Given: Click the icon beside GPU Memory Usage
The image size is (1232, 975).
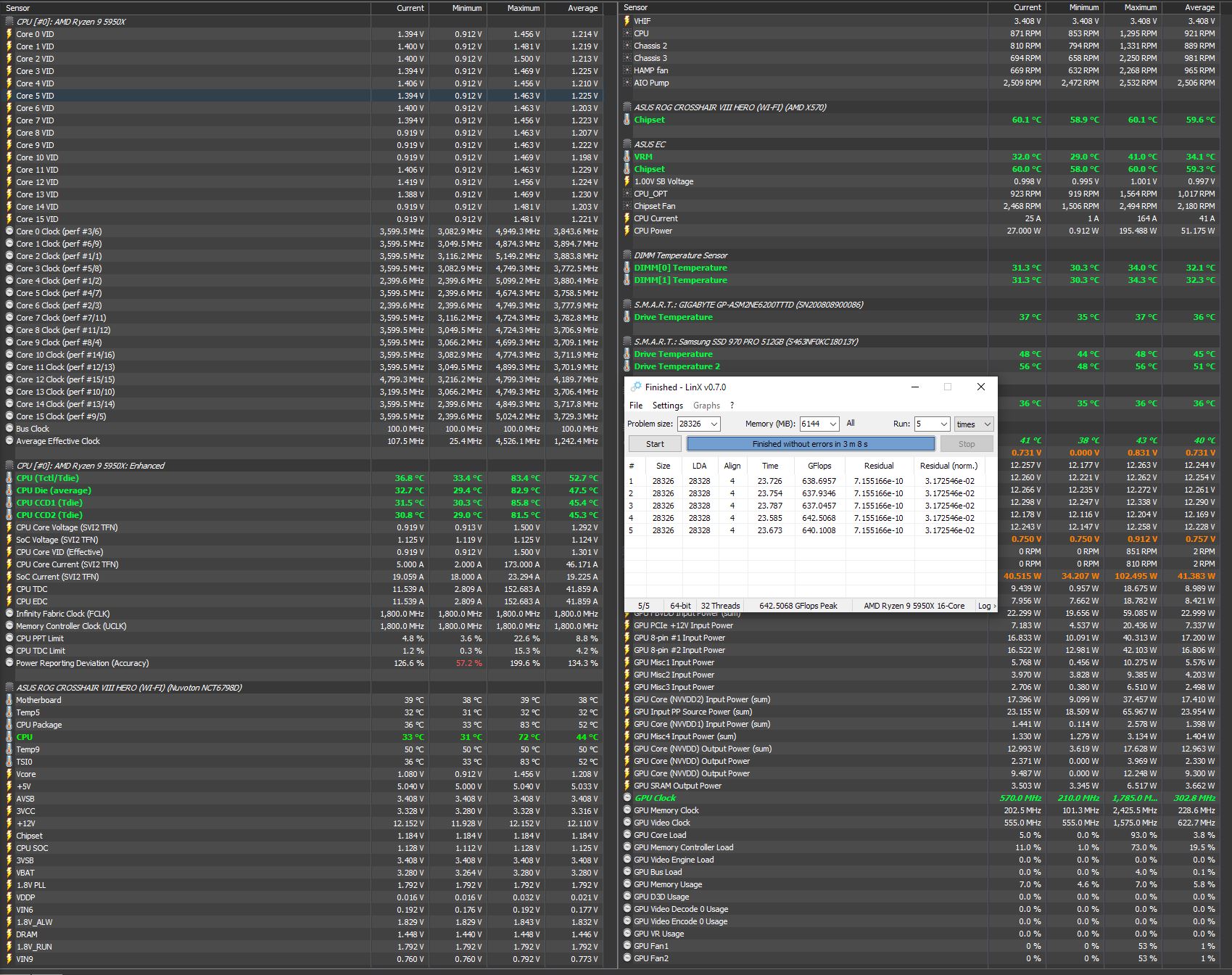Looking at the screenshot, I should pos(627,884).
